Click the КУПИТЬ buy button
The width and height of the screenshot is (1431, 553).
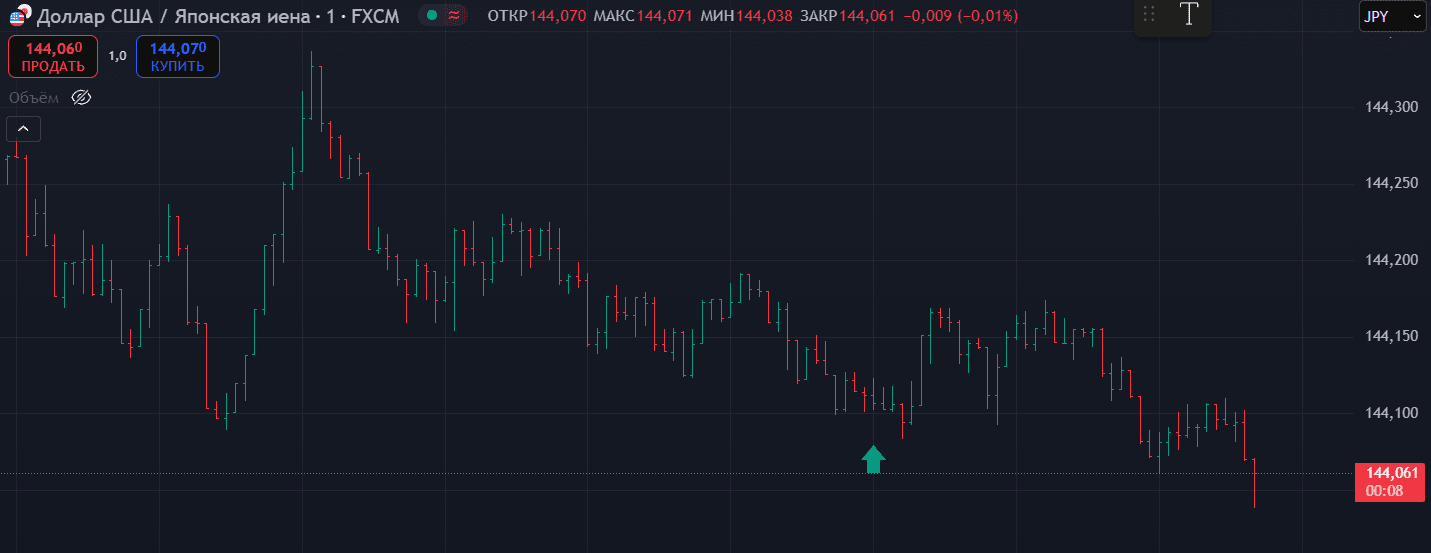178,56
